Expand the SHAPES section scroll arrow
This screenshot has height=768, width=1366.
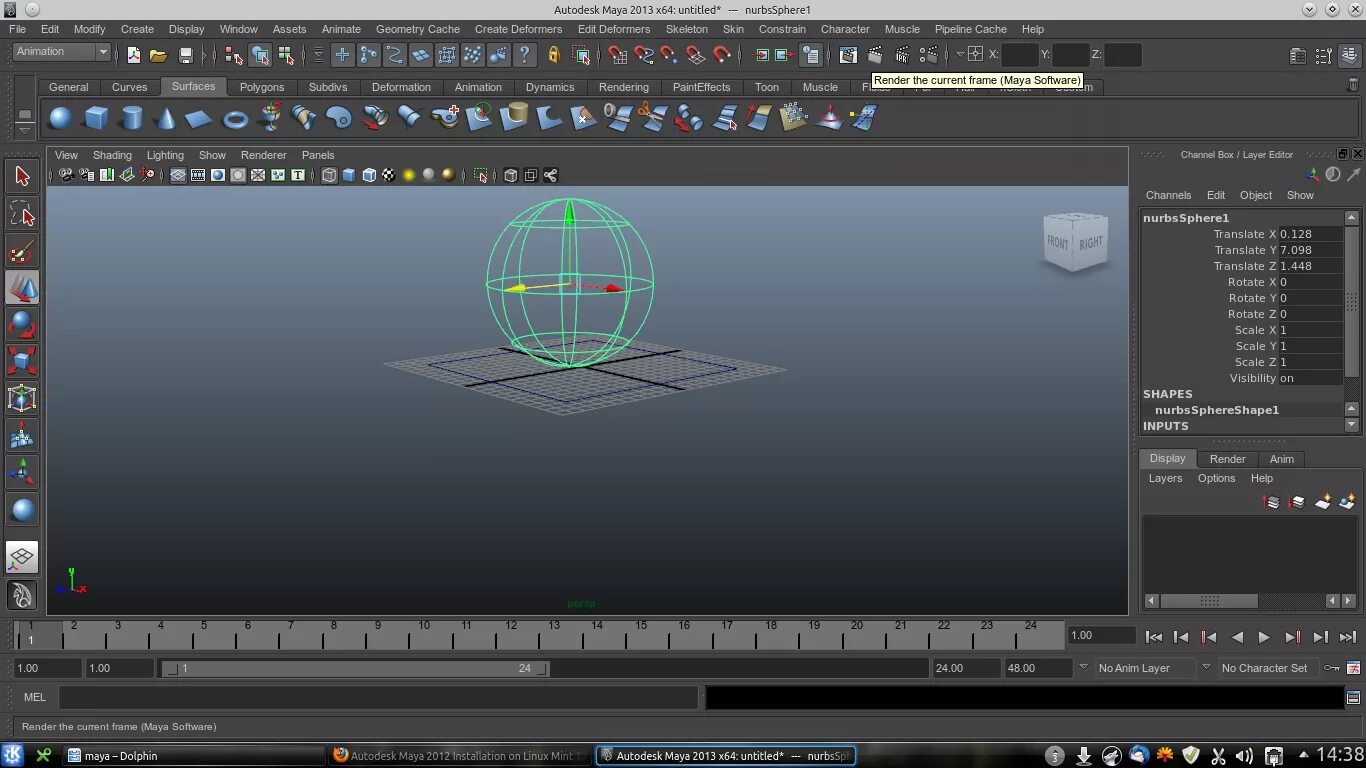click(x=1351, y=409)
